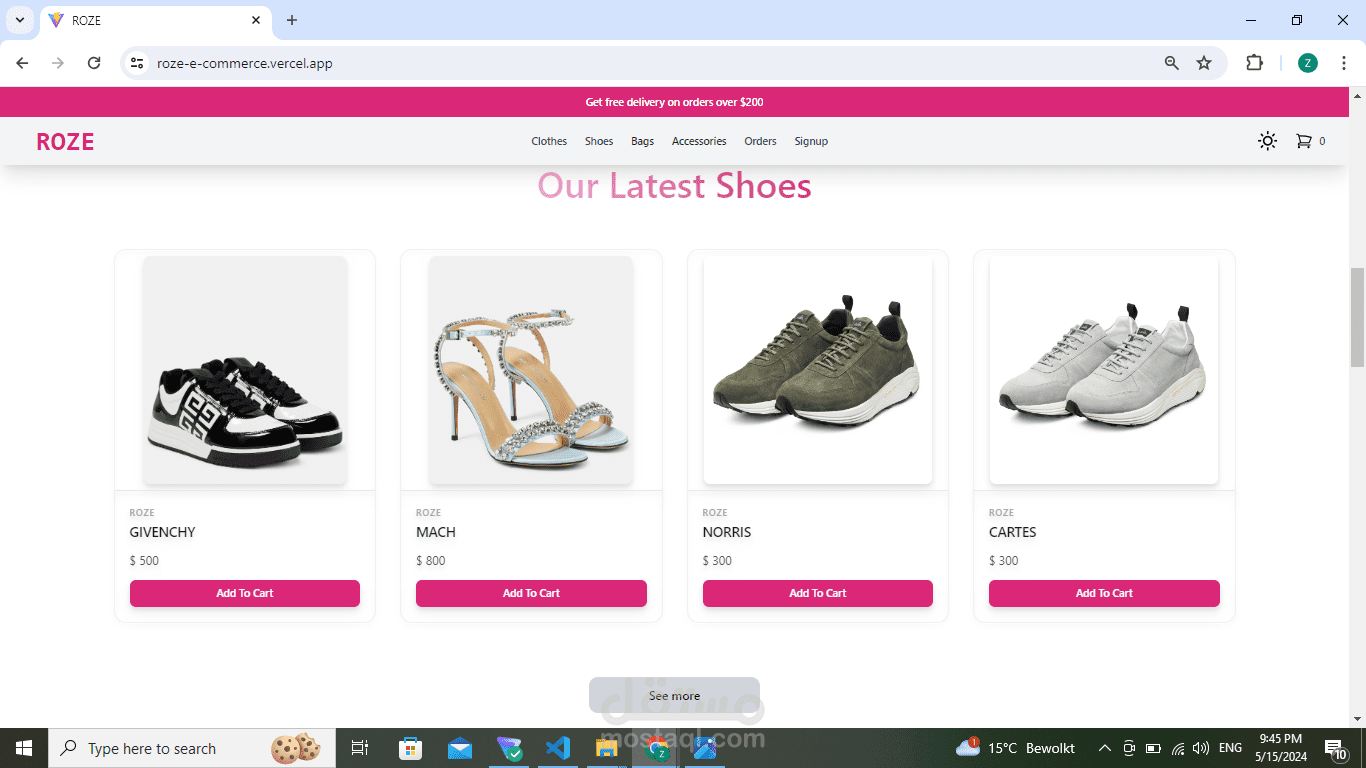This screenshot has width=1366, height=768.
Task: Add the NORRIS sneakers to cart
Action: [x=818, y=593]
